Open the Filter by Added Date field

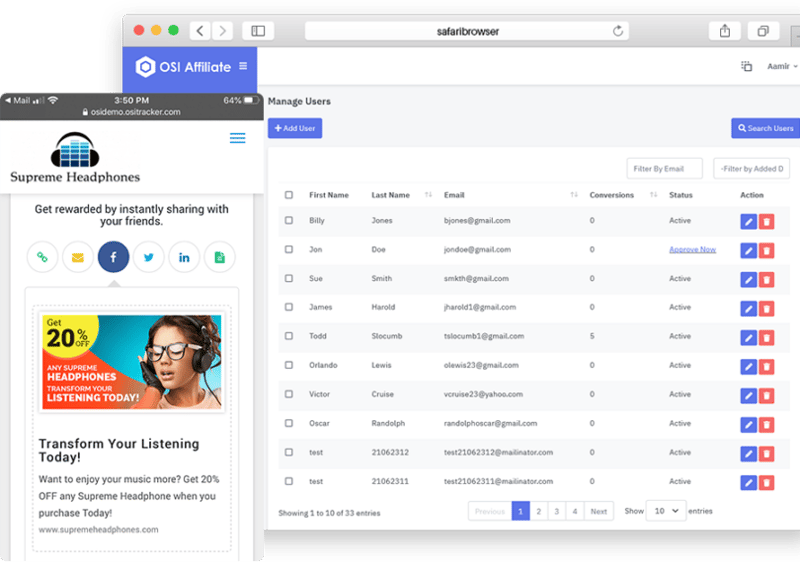click(x=752, y=169)
